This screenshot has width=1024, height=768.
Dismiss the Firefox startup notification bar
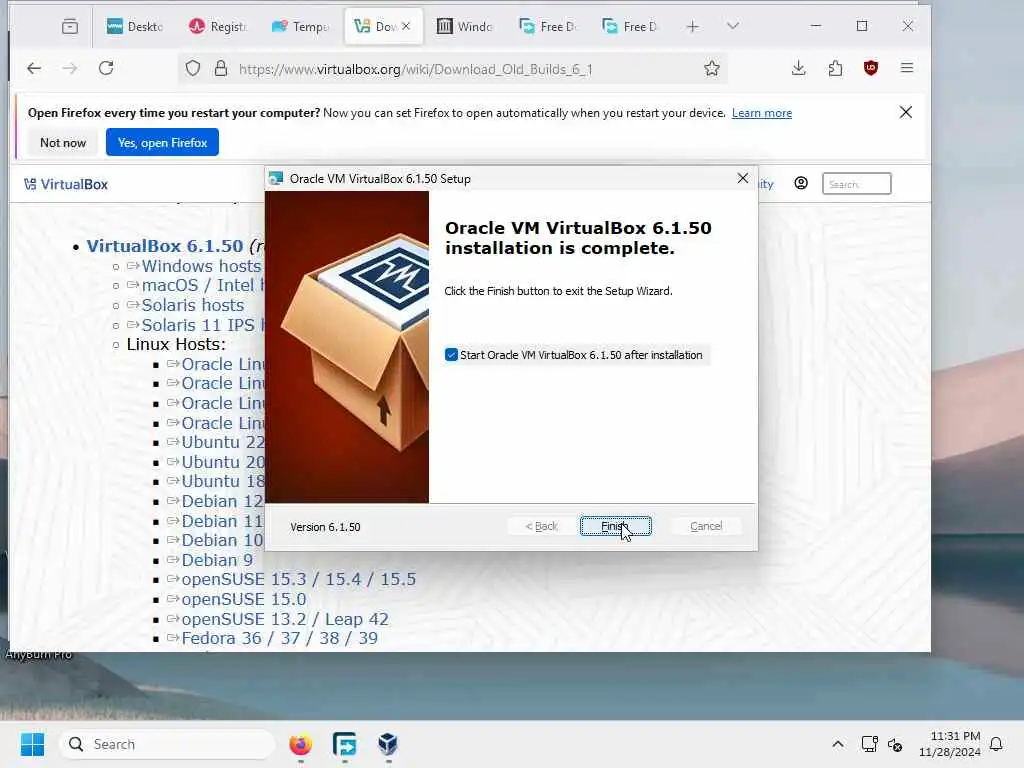tap(906, 112)
